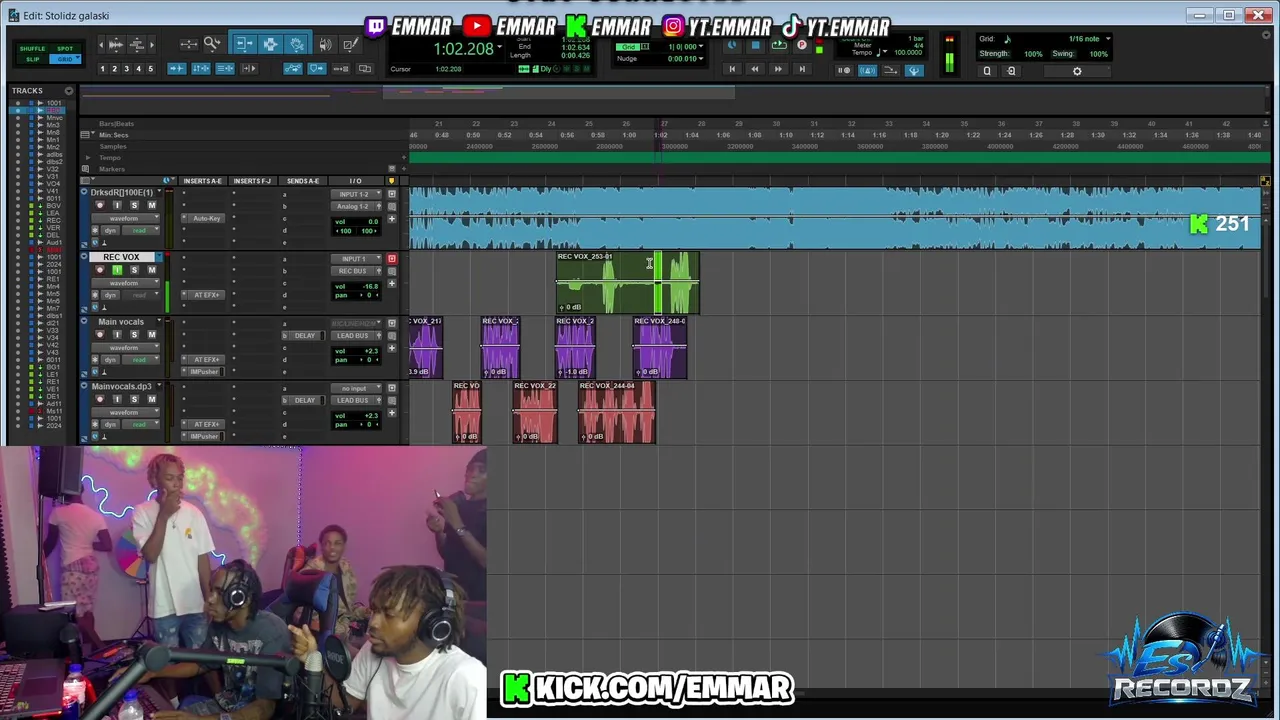Viewport: 1280px width, 720px height.
Task: Toggle Insertion Follows Playback
Action: [249, 68]
